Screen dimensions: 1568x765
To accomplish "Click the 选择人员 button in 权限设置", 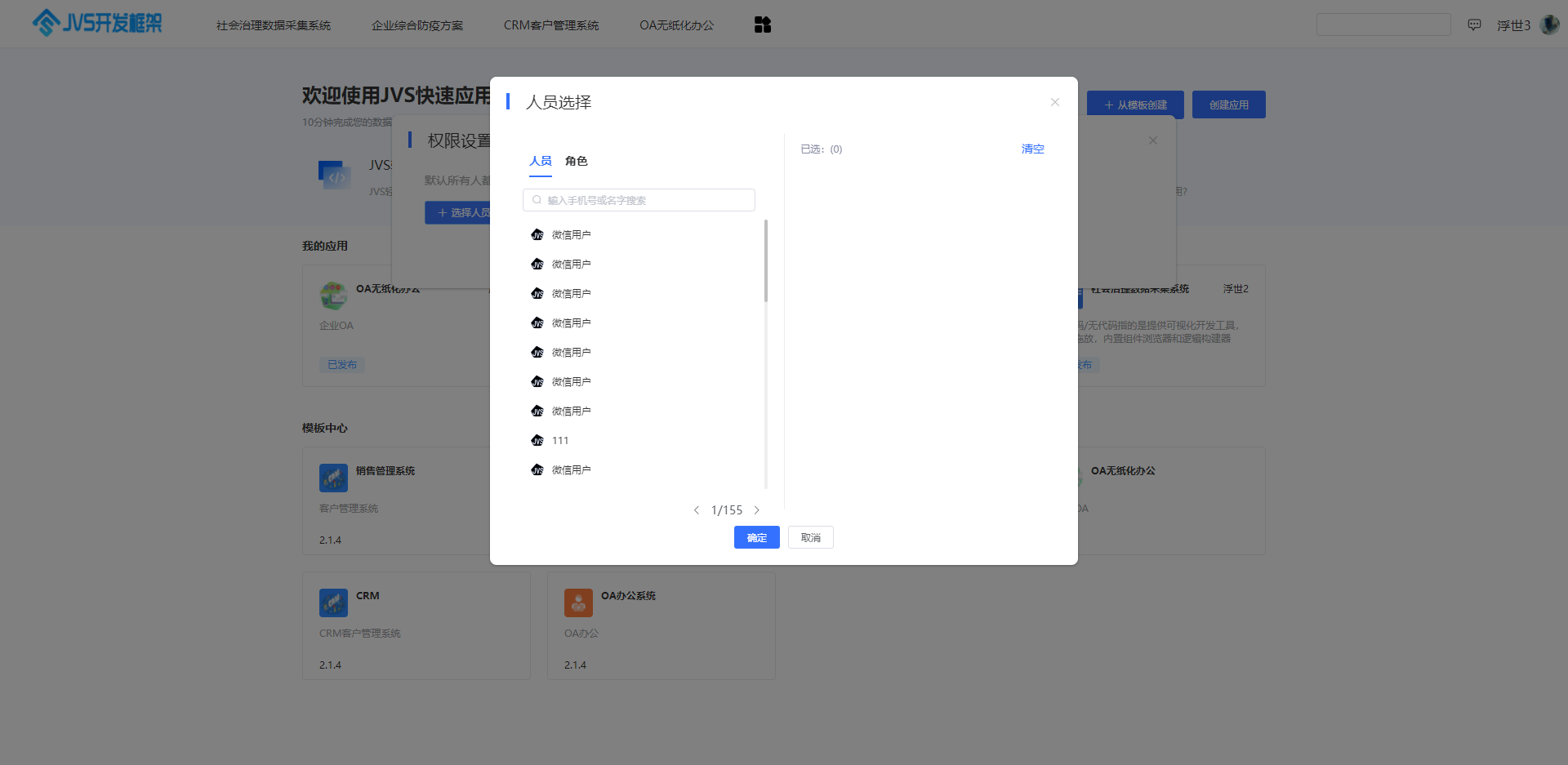I will click(x=458, y=212).
